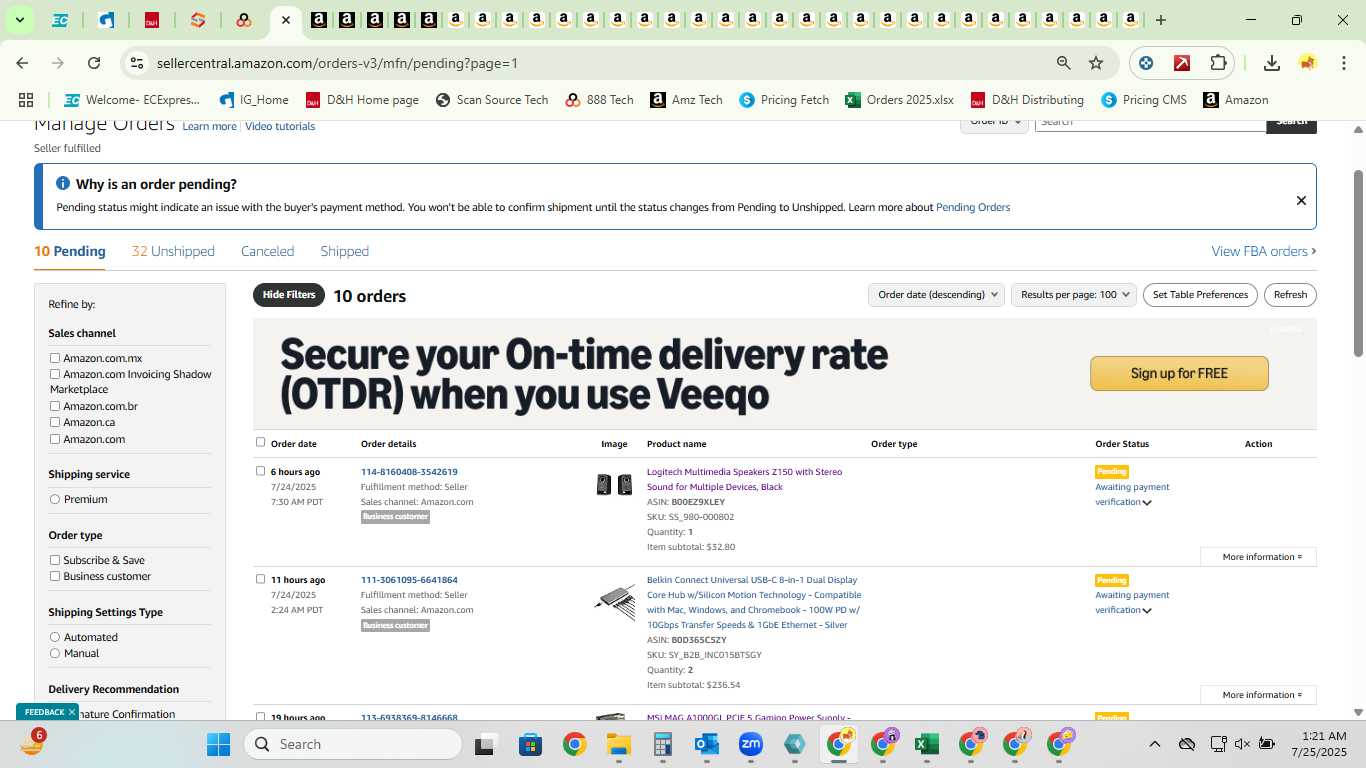Click Sign up for FREE Veeqo button
1366x768 pixels.
pyautogui.click(x=1179, y=373)
